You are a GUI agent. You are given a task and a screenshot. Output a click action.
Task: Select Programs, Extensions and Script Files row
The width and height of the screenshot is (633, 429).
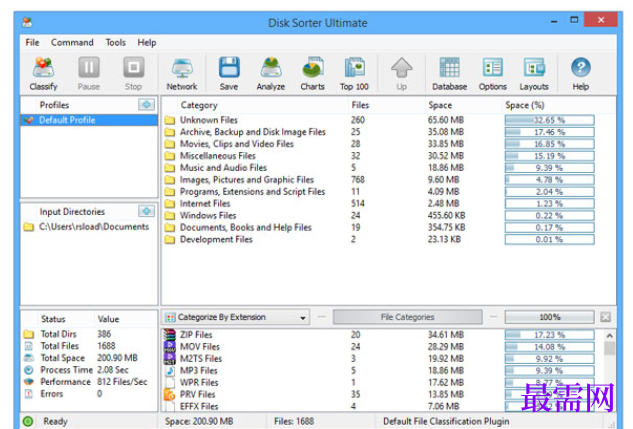[379, 192]
